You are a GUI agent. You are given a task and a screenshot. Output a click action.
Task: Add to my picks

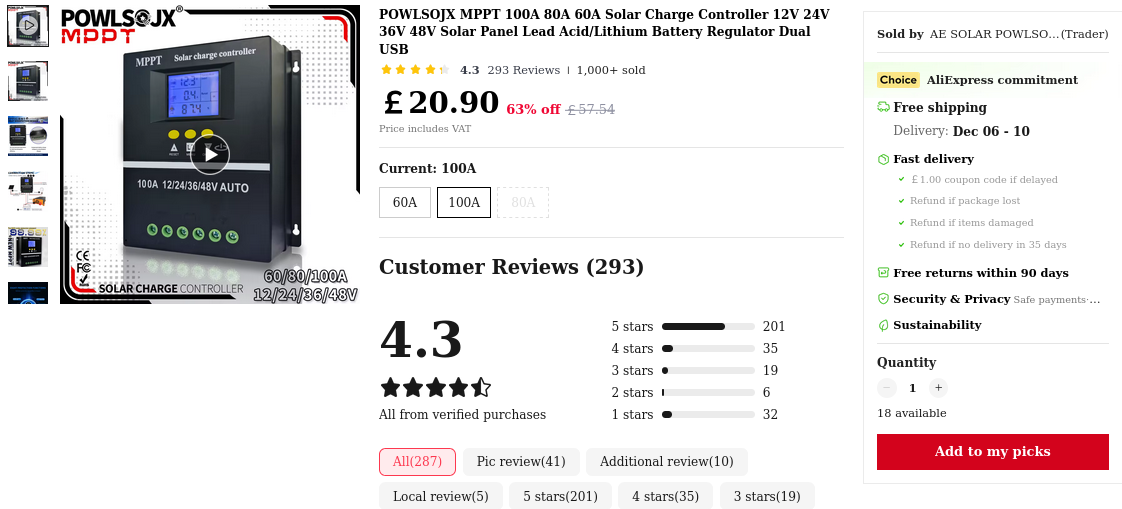tap(992, 452)
